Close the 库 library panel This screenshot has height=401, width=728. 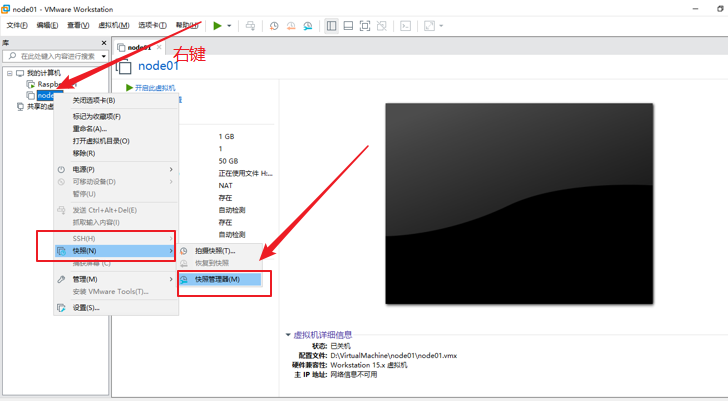[104, 43]
